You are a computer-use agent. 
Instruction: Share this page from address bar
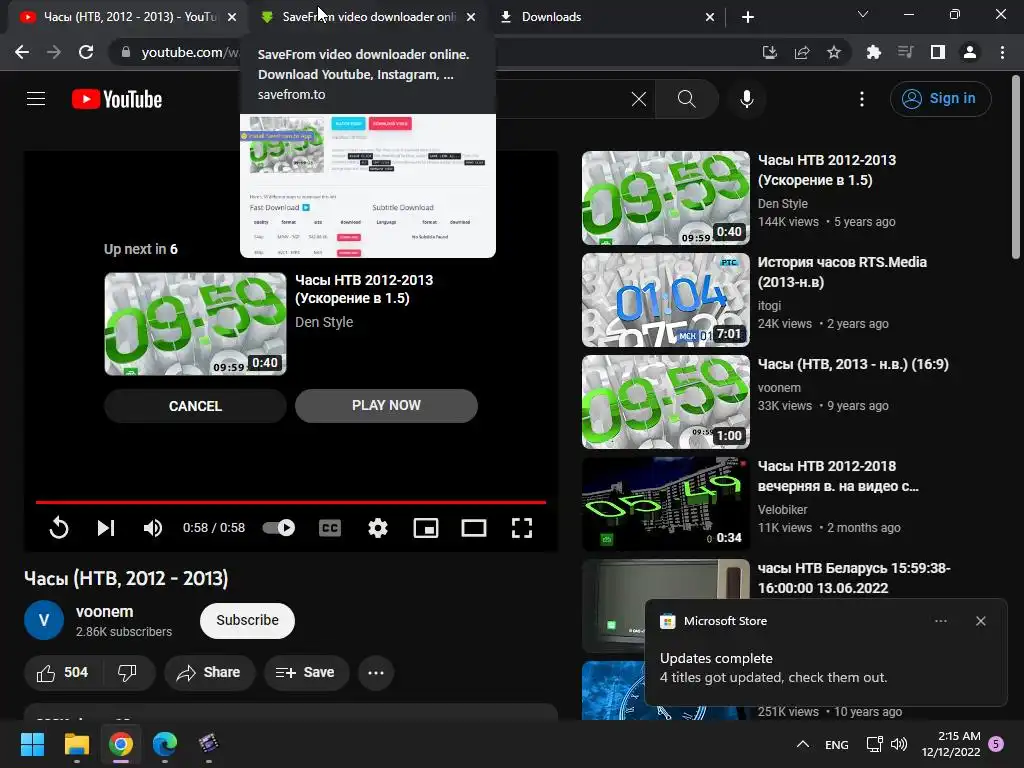(802, 52)
